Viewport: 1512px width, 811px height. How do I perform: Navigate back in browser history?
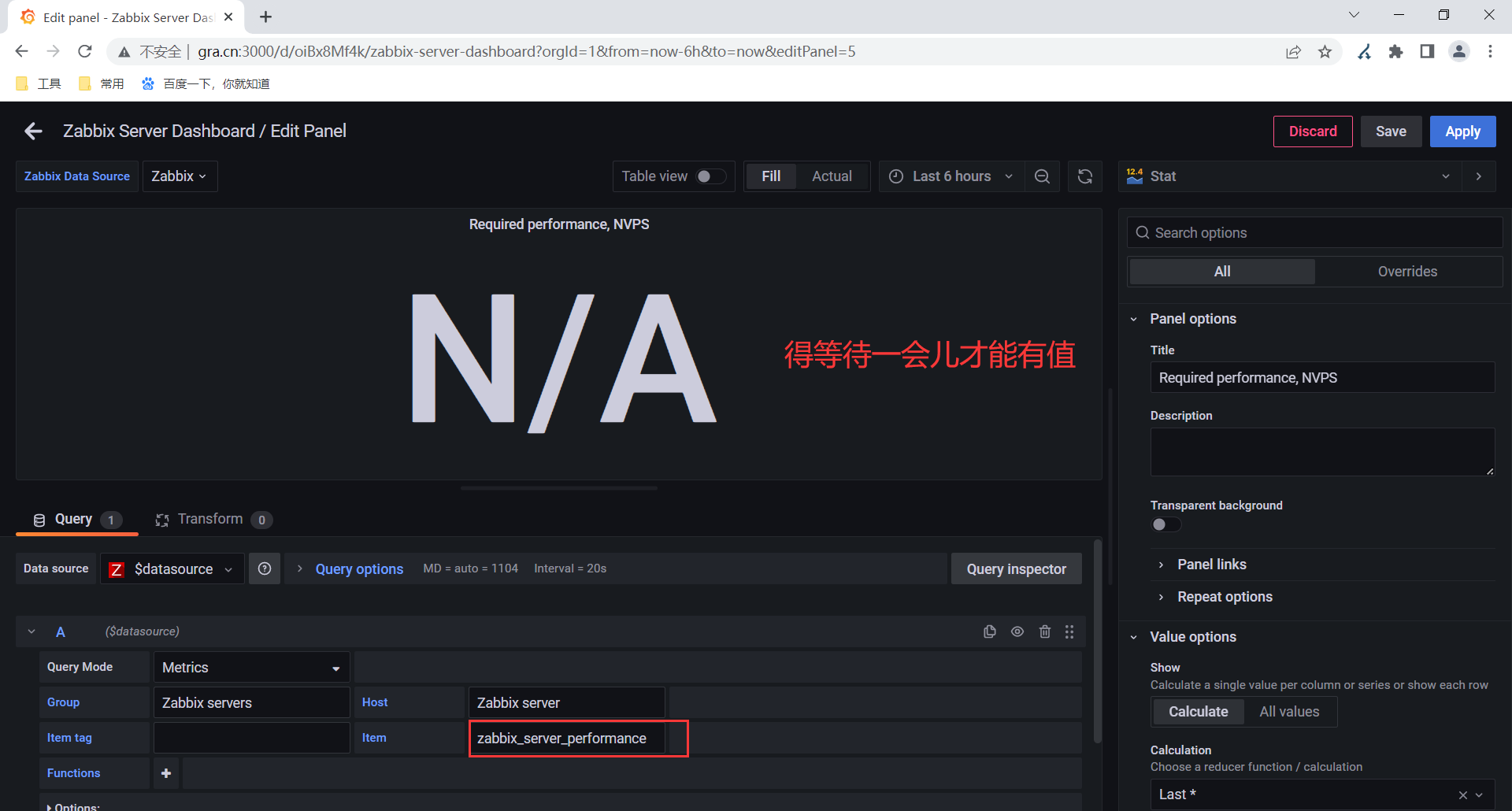[21, 51]
